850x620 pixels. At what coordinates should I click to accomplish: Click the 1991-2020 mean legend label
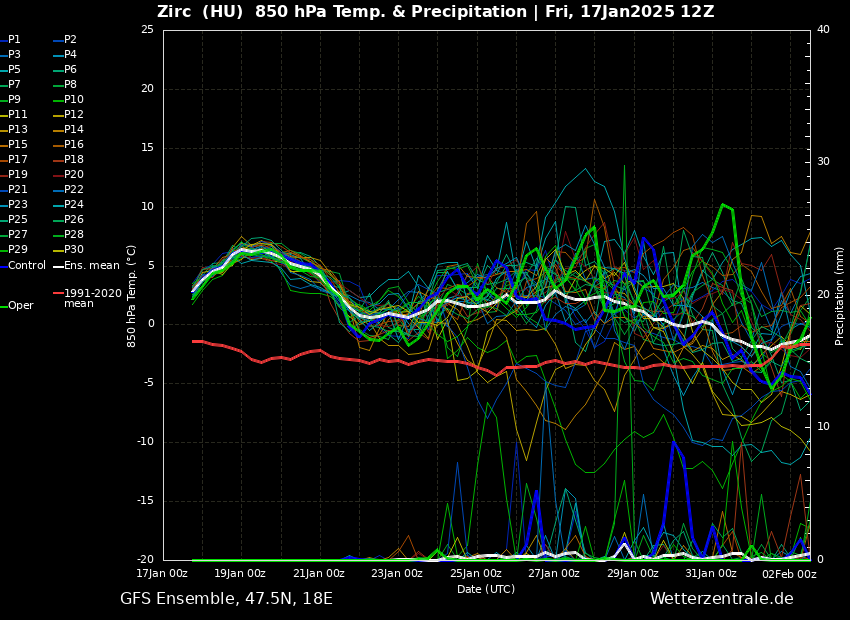point(92,298)
